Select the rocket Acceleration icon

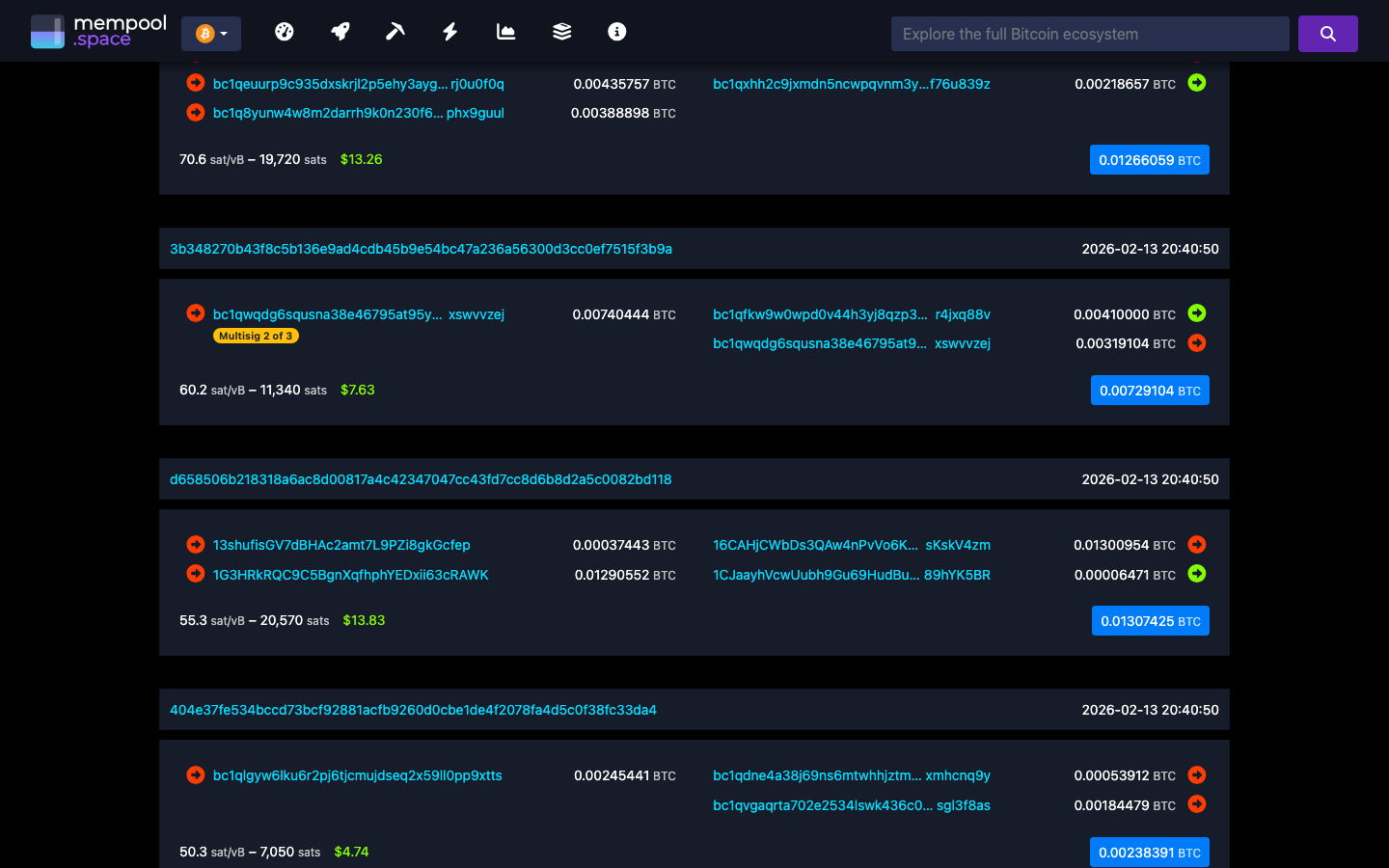pos(340,31)
